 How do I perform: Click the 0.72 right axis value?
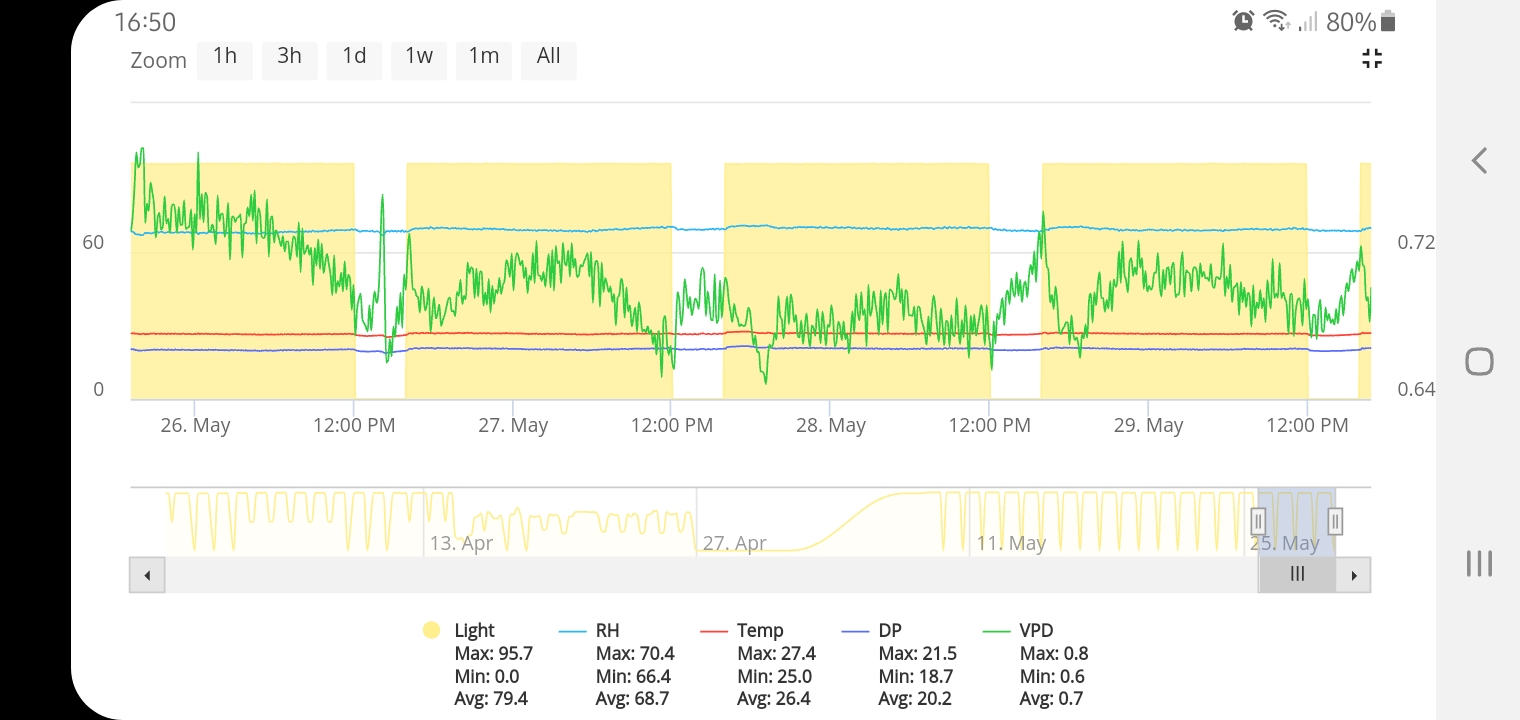click(1416, 242)
